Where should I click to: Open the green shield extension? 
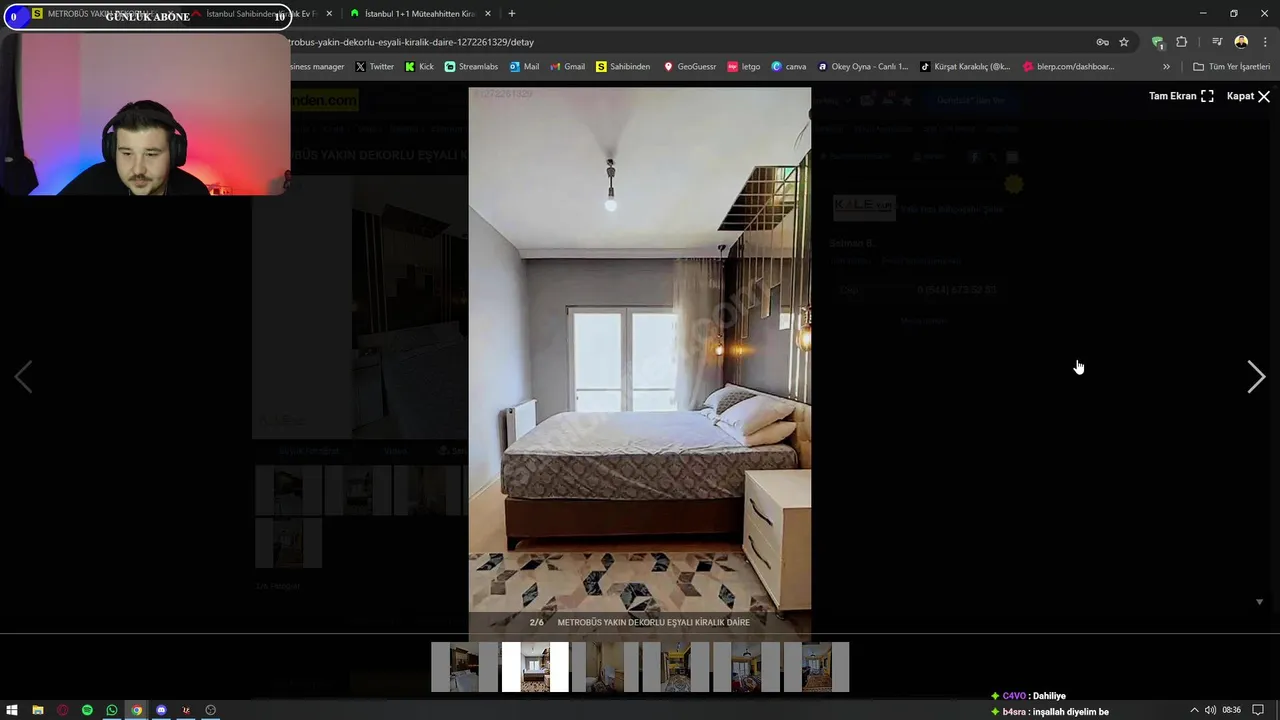[1158, 42]
